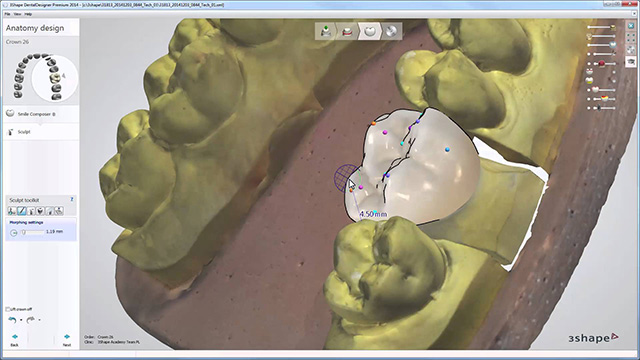Open the Sculpt toolkit help question mark

[x=72, y=199]
